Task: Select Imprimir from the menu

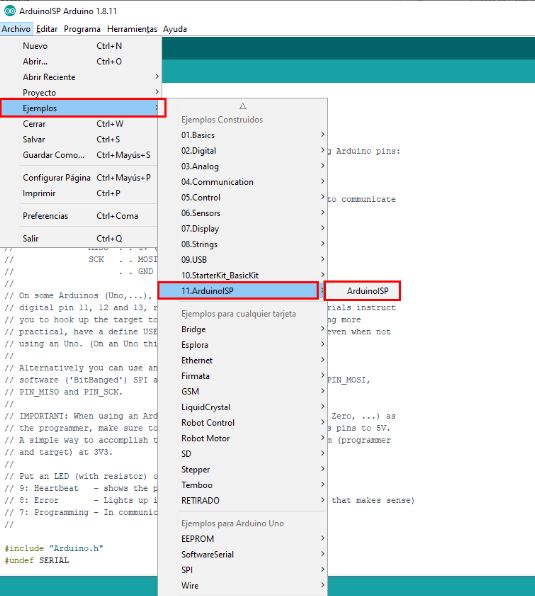Action: [79, 193]
